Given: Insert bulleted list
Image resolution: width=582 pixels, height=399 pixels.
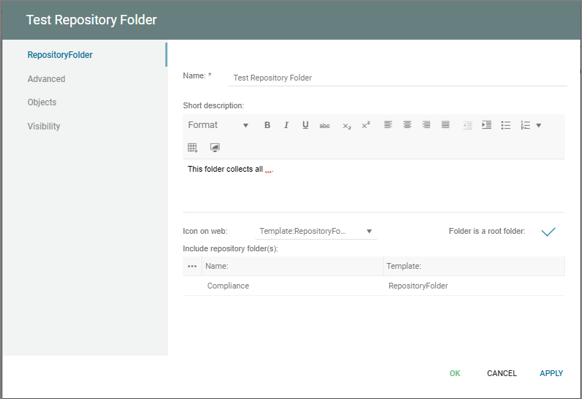Looking at the screenshot, I should 506,125.
